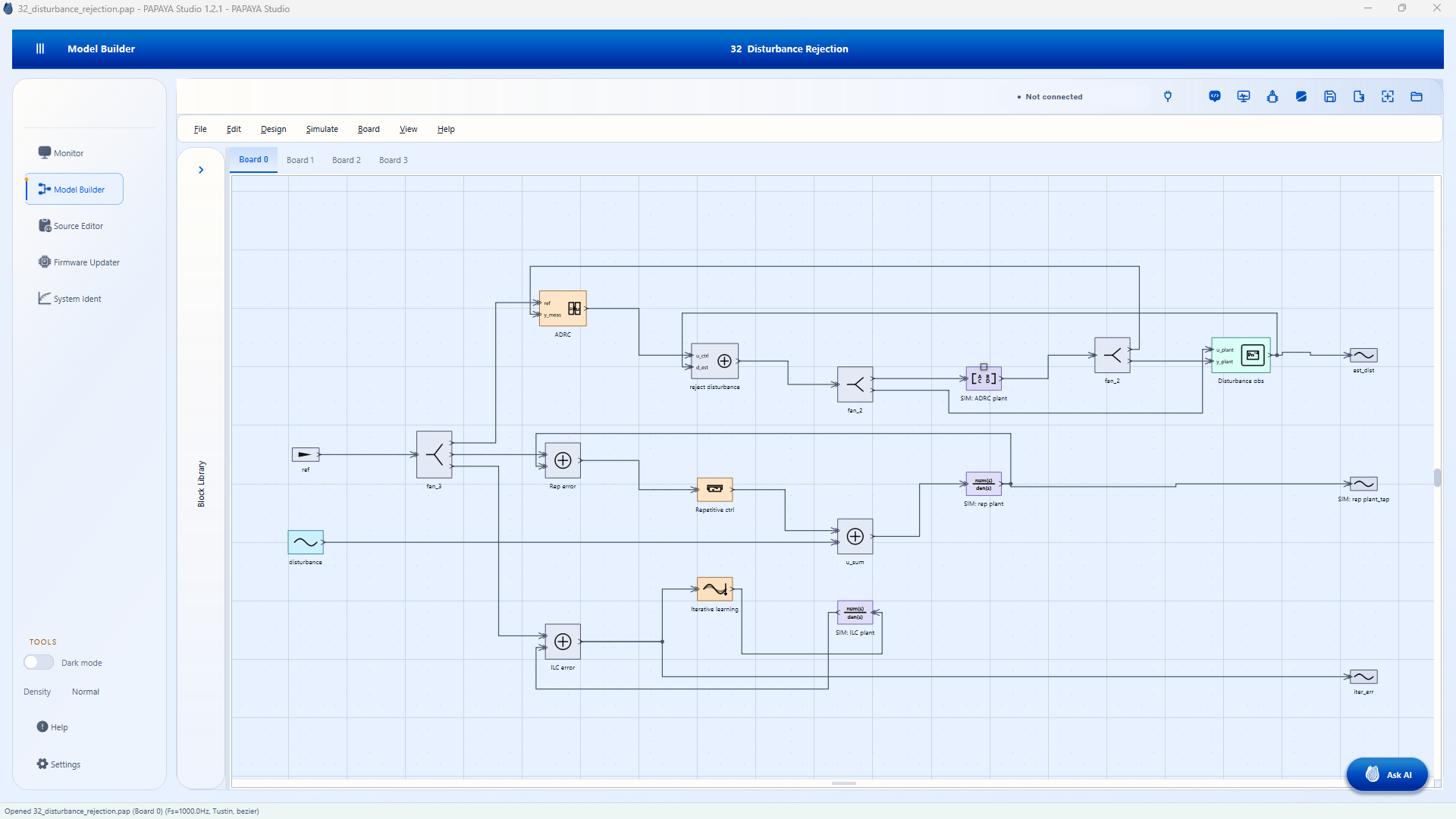Open the Source Editor page

click(x=74, y=226)
